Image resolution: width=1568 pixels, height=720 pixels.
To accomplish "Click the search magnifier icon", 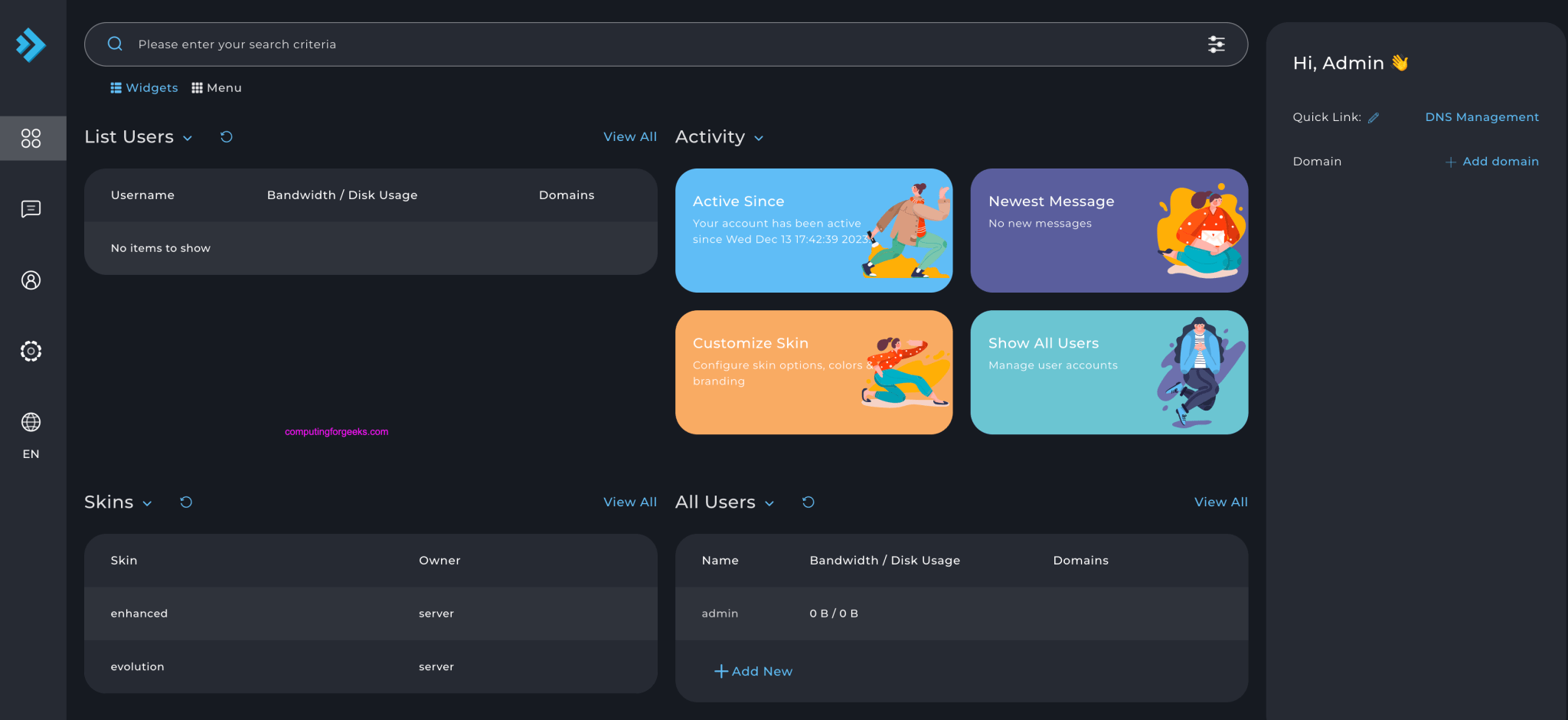I will click(x=115, y=44).
